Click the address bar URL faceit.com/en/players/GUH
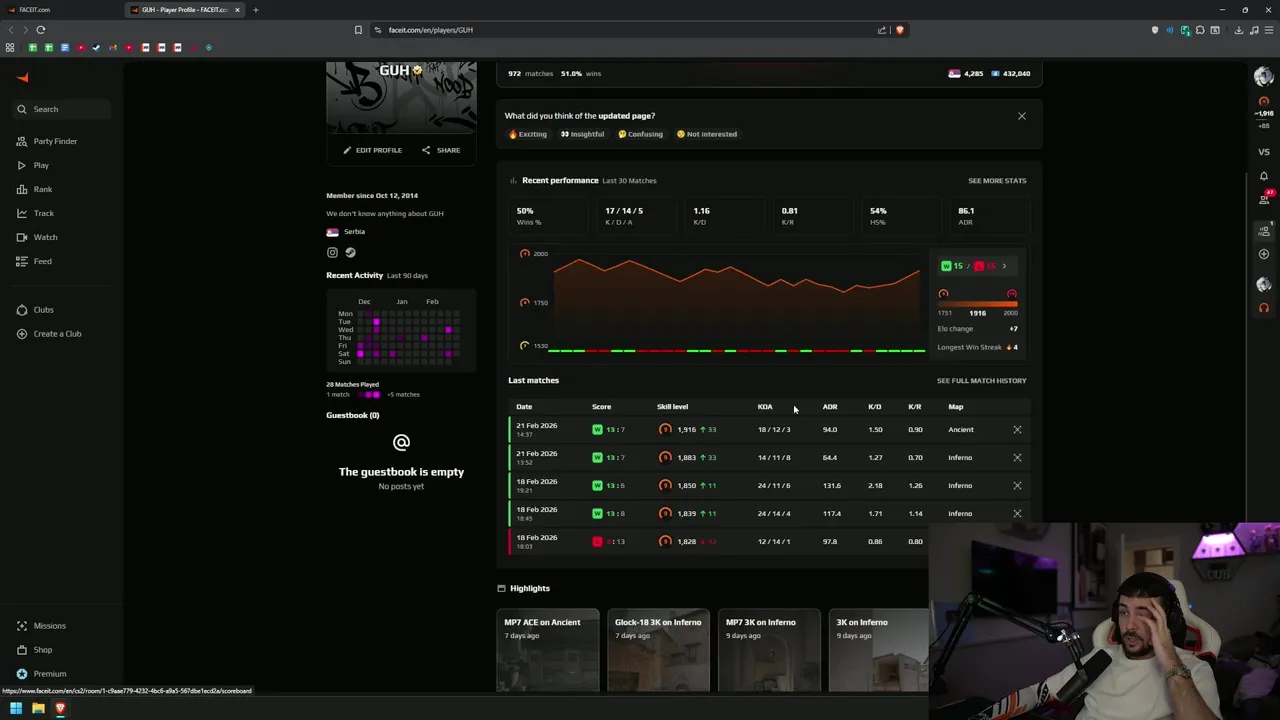The height and width of the screenshot is (720, 1280). (431, 30)
